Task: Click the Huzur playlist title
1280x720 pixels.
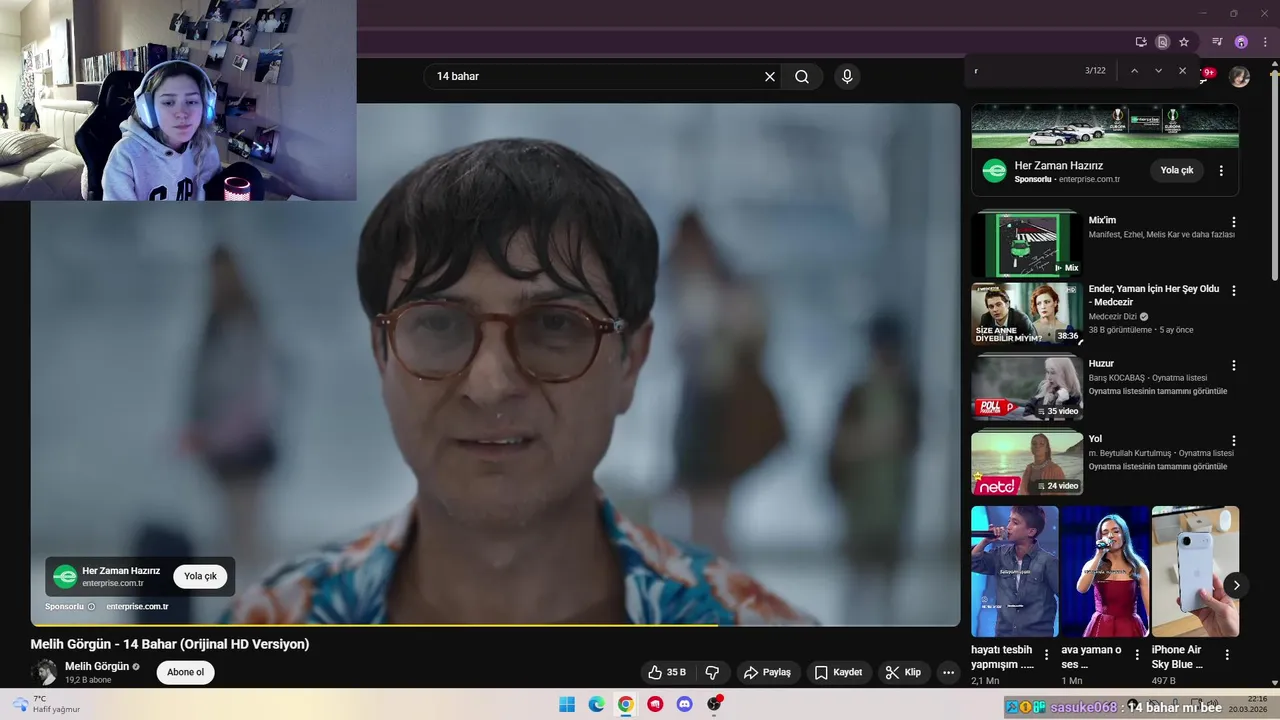Action: pyautogui.click(x=1101, y=364)
